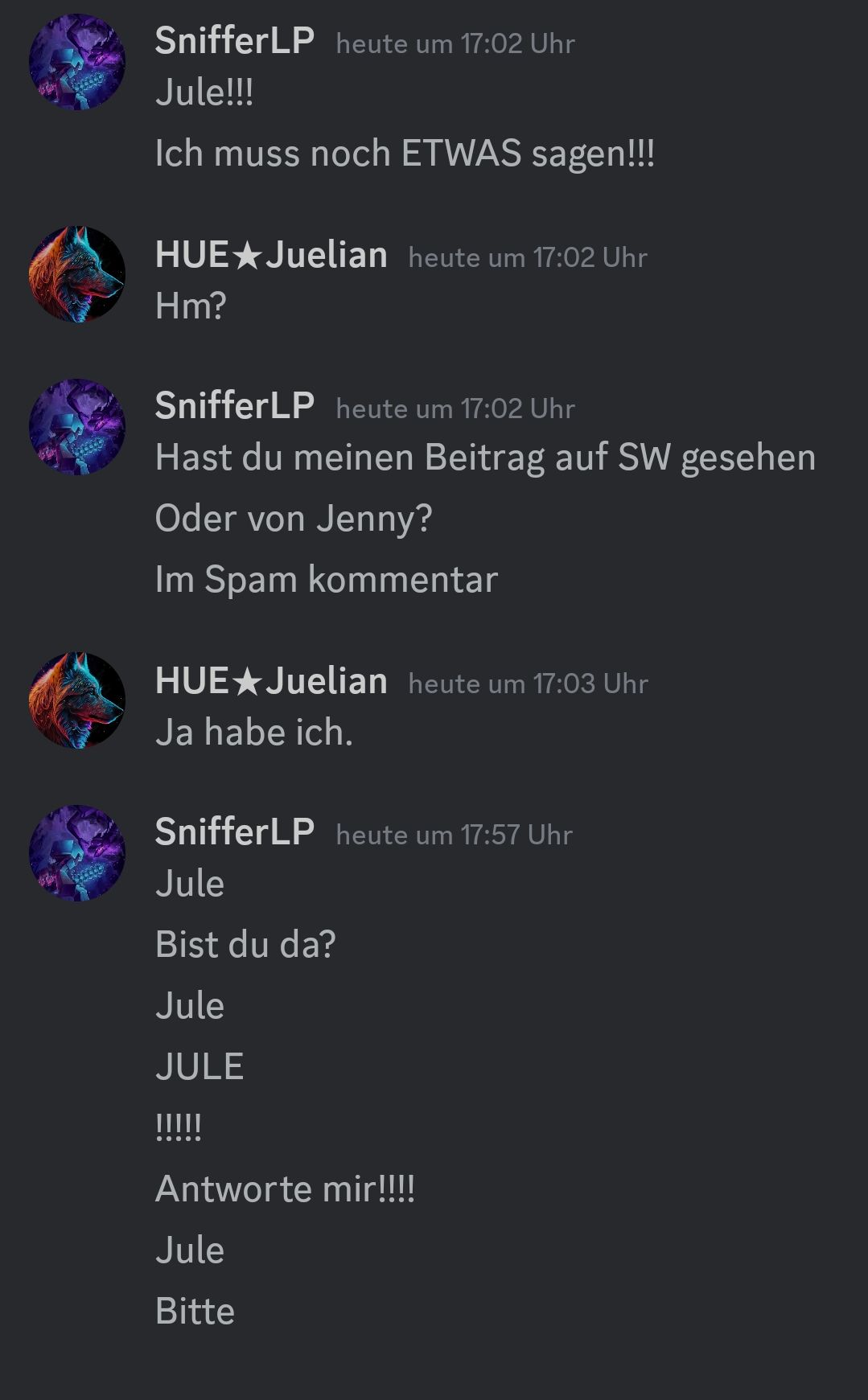Click the HUE★Juelian username above "Hm?"

coord(271,255)
